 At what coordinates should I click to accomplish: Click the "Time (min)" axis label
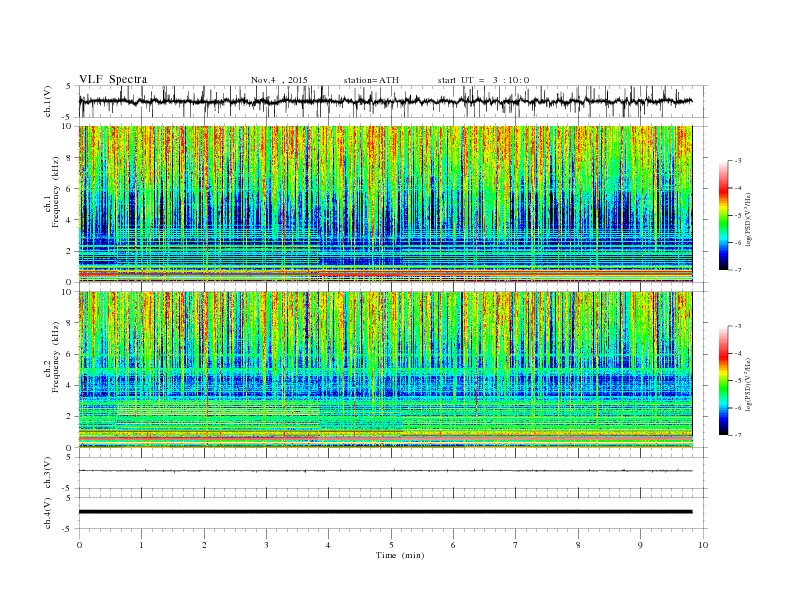[x=400, y=555]
